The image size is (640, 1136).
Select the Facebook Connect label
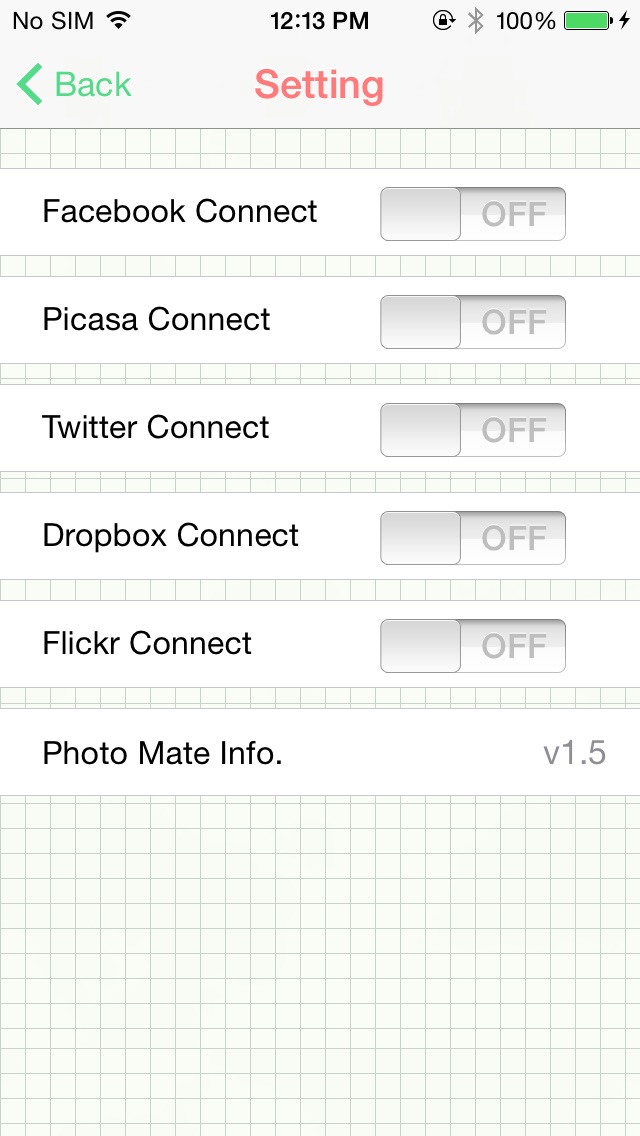[180, 212]
